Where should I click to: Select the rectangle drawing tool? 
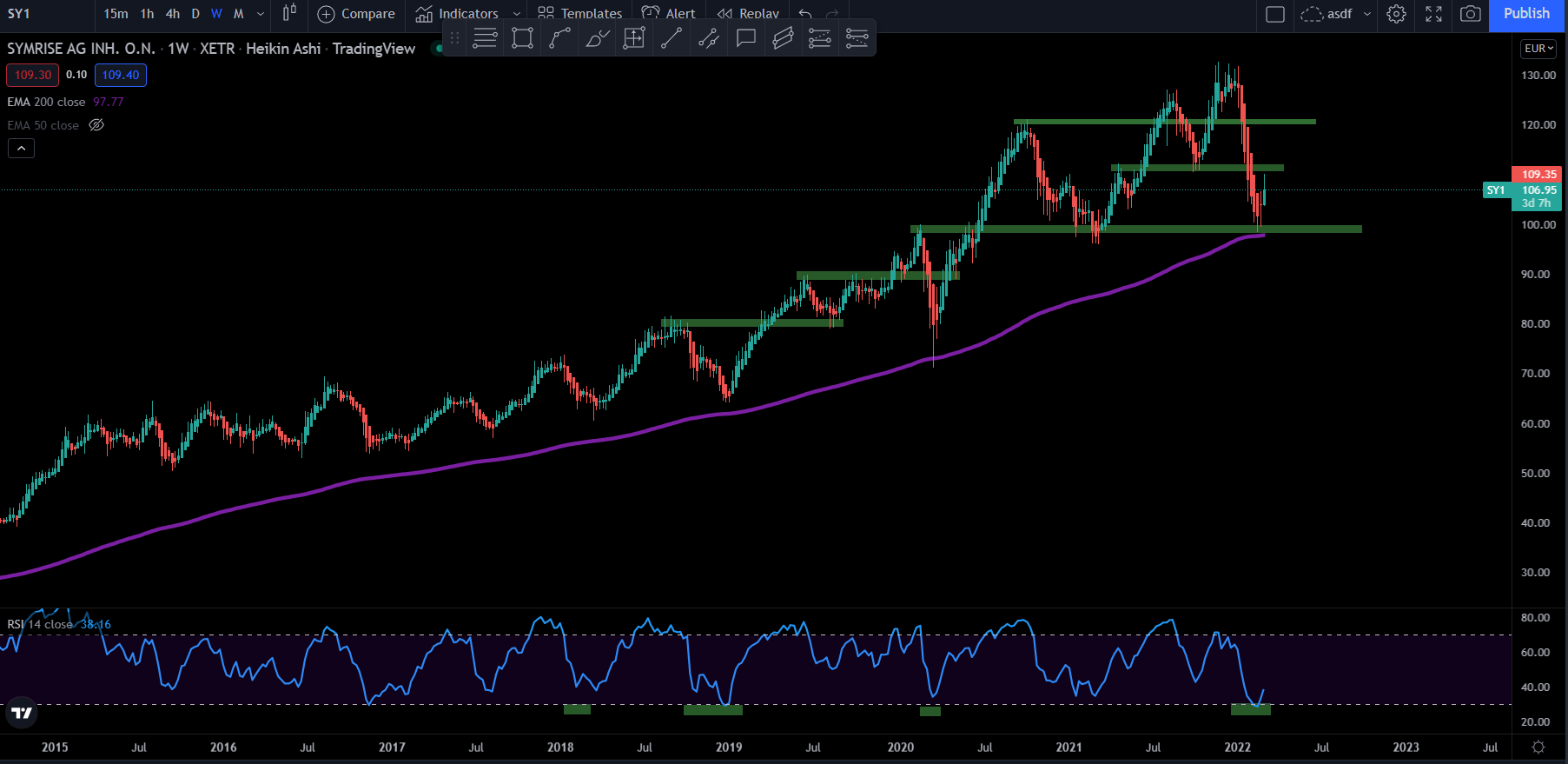(522, 38)
